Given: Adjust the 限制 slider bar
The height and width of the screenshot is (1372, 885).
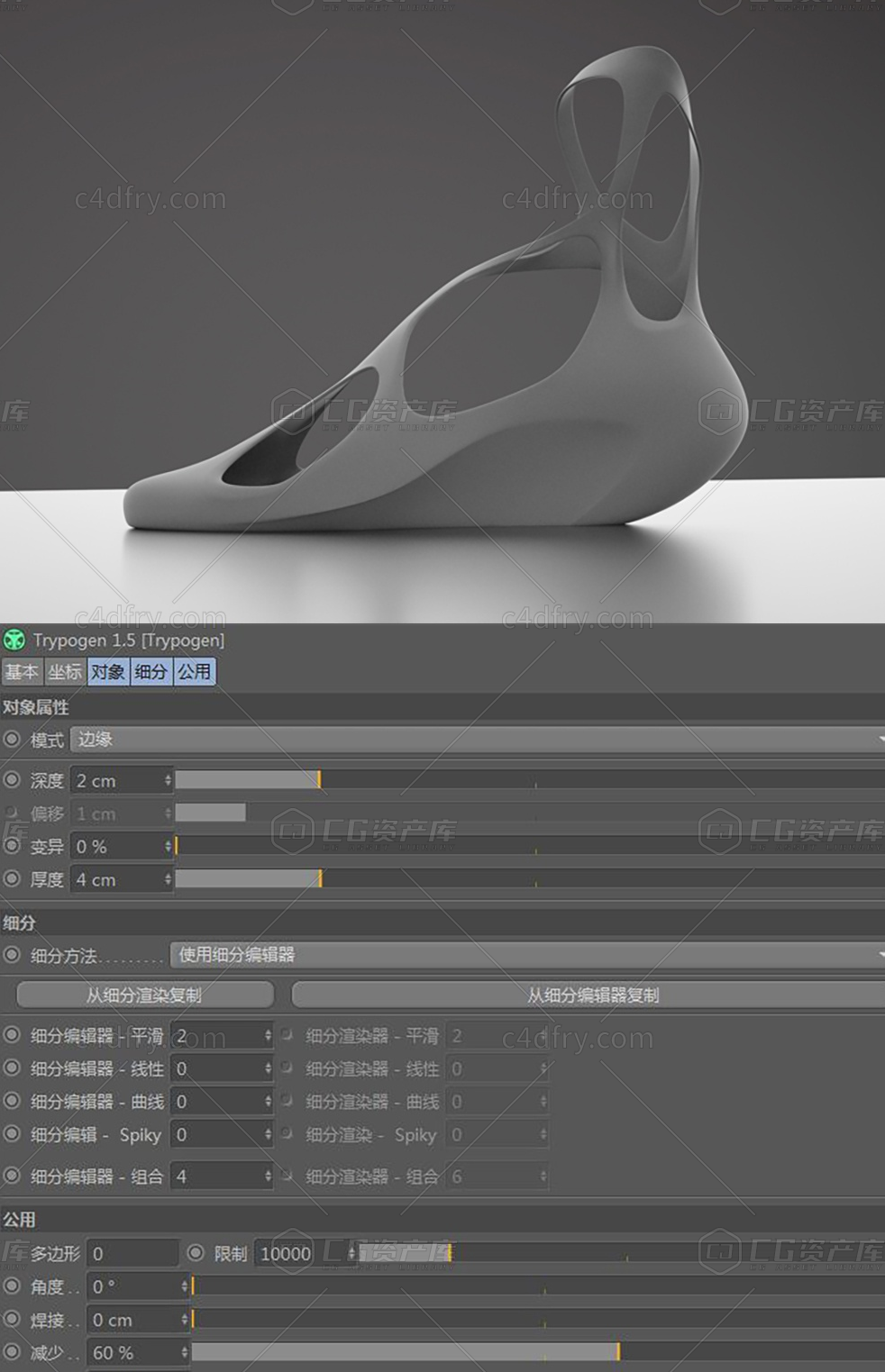Looking at the screenshot, I should [x=622, y=1252].
